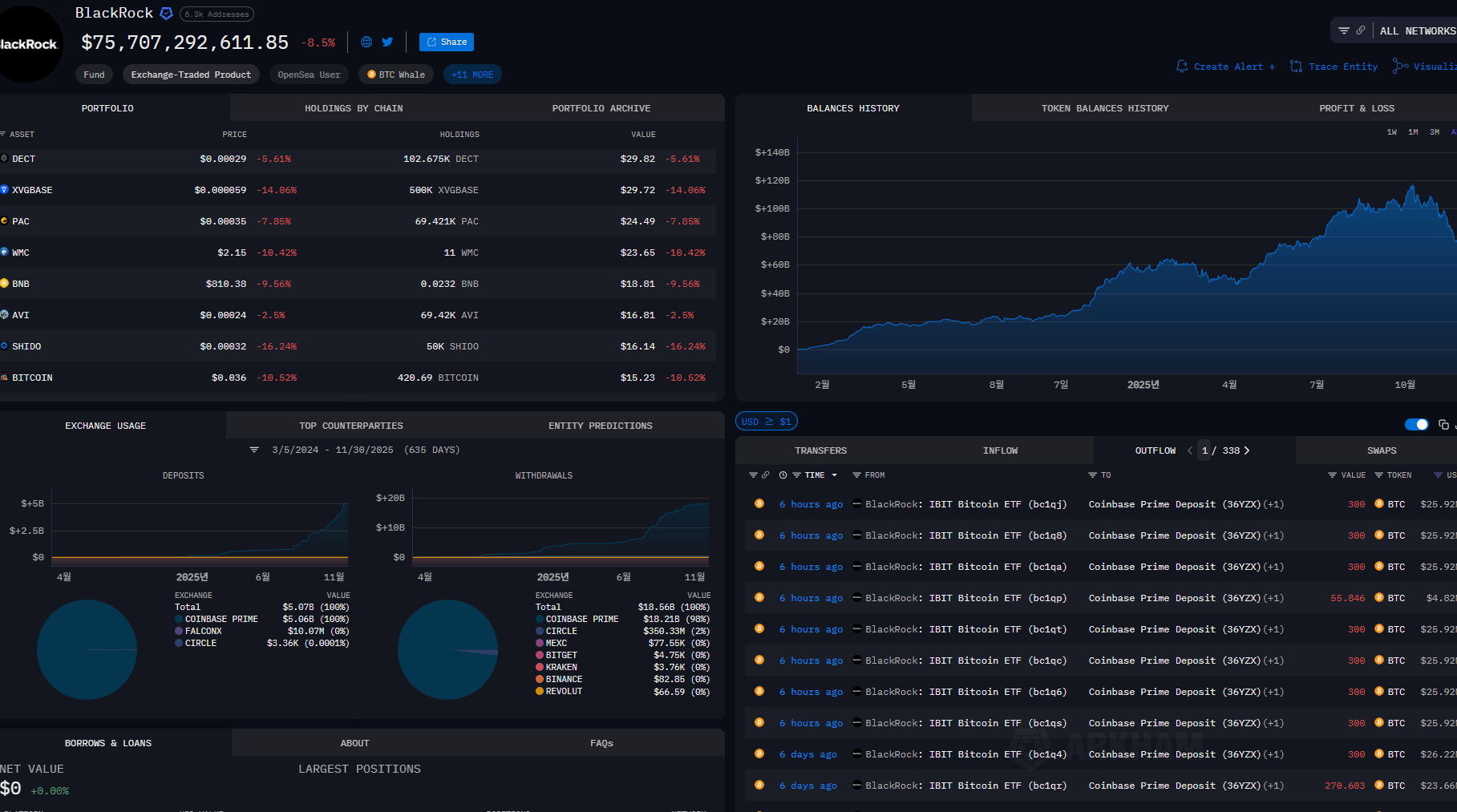The image size is (1457, 812).
Task: Click the VALUE column filter icon
Action: pos(1332,475)
